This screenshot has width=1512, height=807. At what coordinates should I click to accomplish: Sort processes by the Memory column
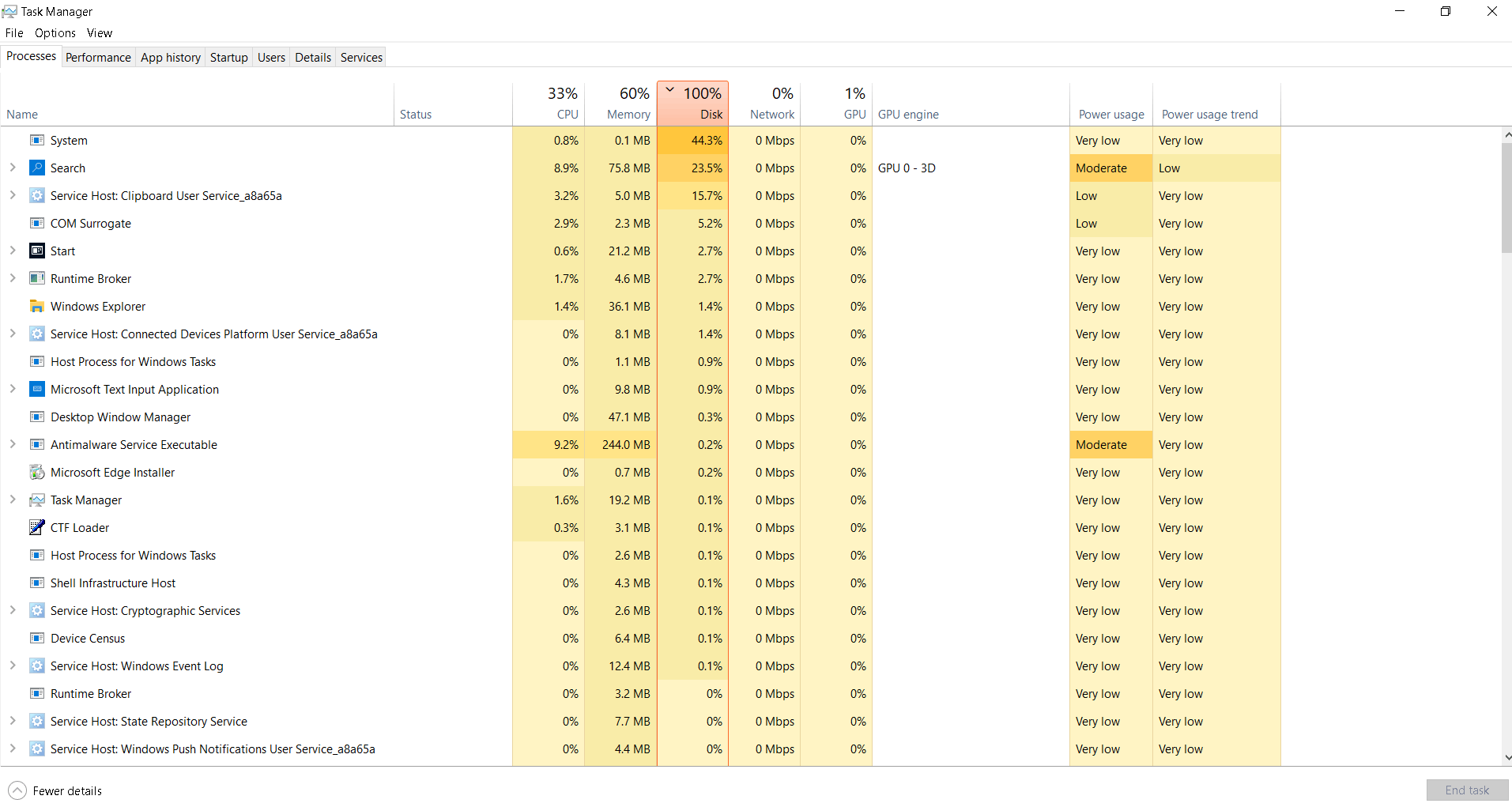620,104
